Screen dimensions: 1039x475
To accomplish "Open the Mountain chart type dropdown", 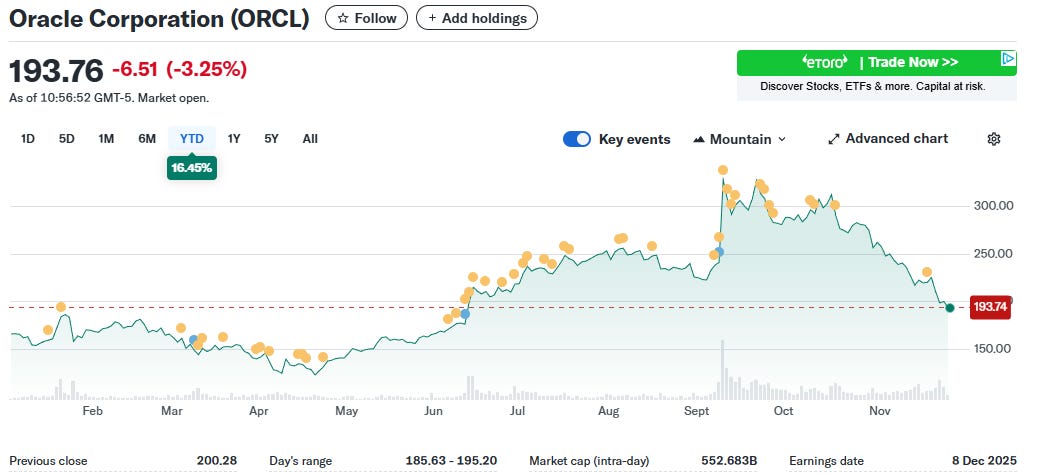I will click(x=739, y=139).
